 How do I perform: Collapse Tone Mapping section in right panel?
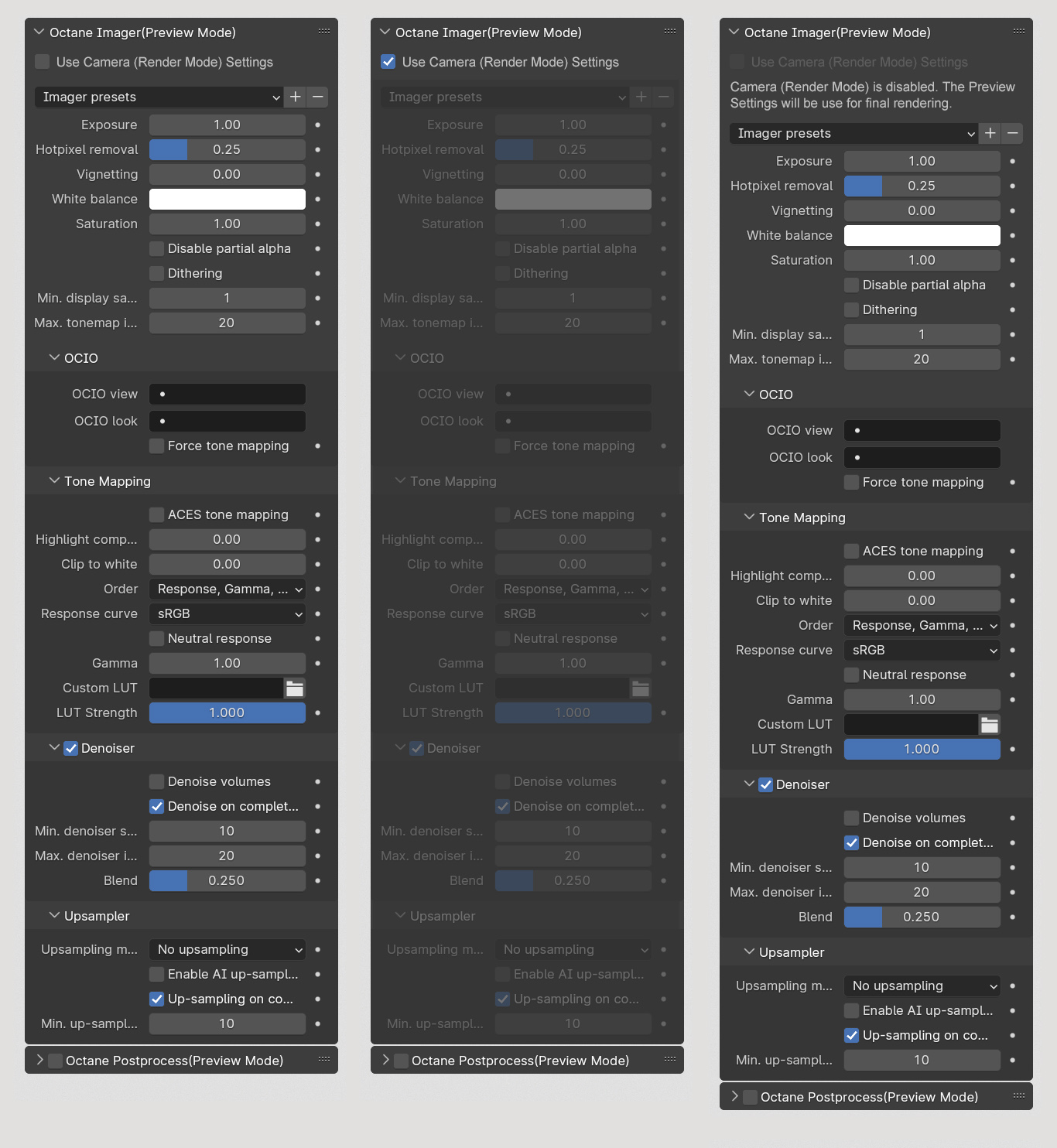(749, 517)
